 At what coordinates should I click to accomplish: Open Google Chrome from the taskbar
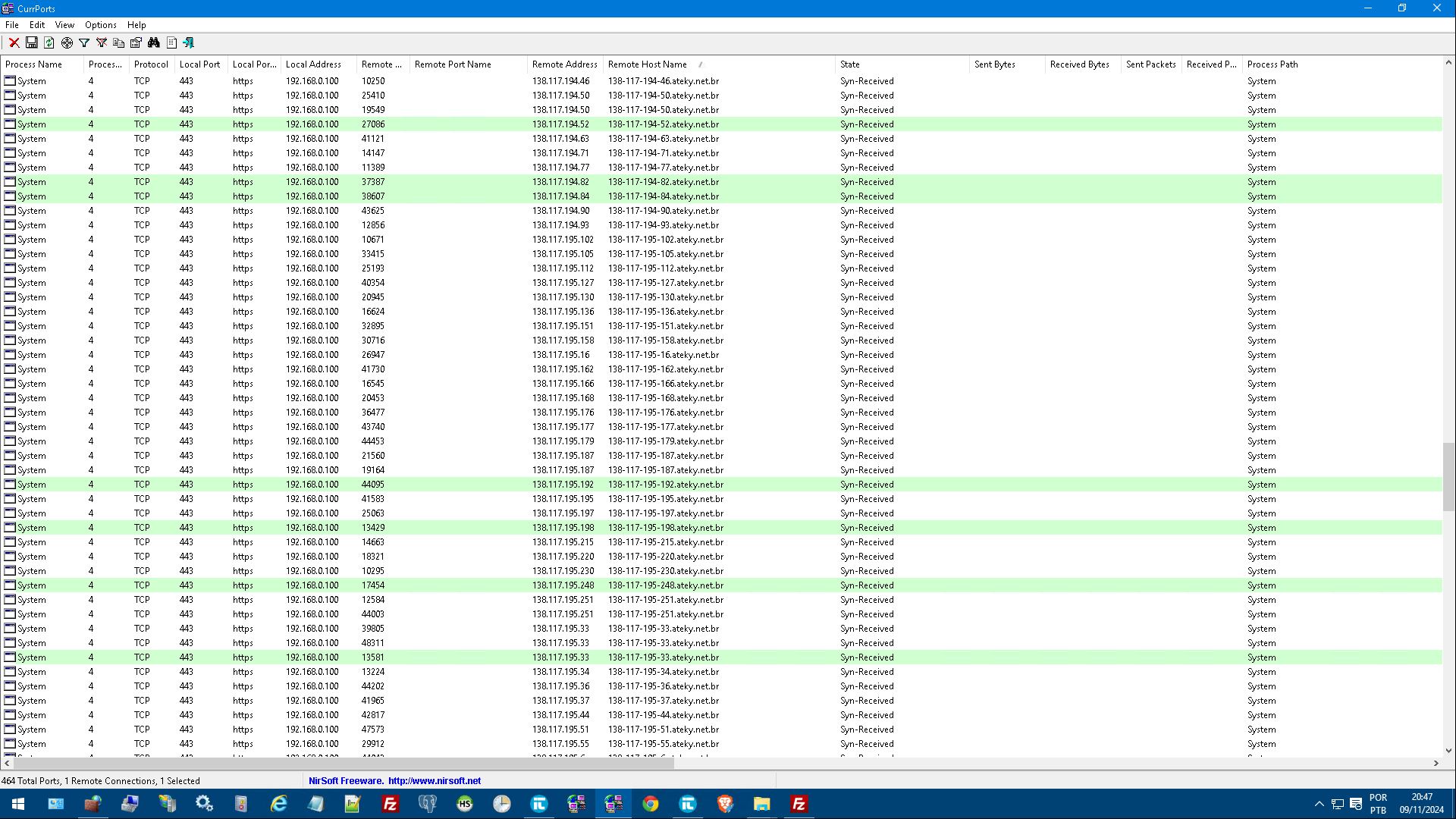click(651, 804)
